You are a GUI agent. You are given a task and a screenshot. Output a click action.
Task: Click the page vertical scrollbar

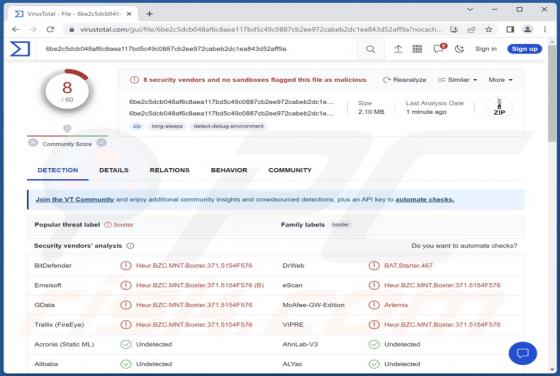tap(552, 207)
